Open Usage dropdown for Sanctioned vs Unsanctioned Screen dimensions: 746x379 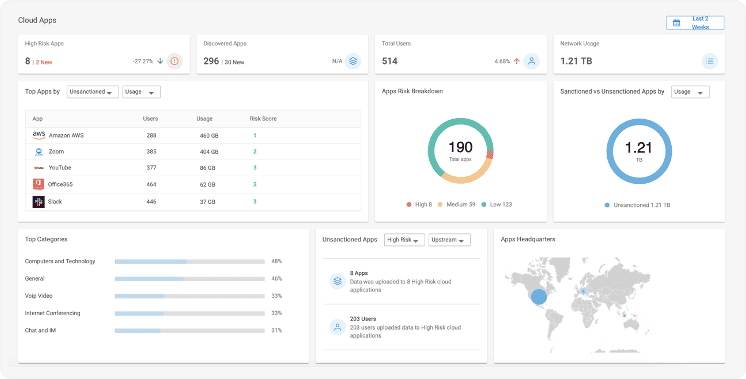(x=690, y=92)
